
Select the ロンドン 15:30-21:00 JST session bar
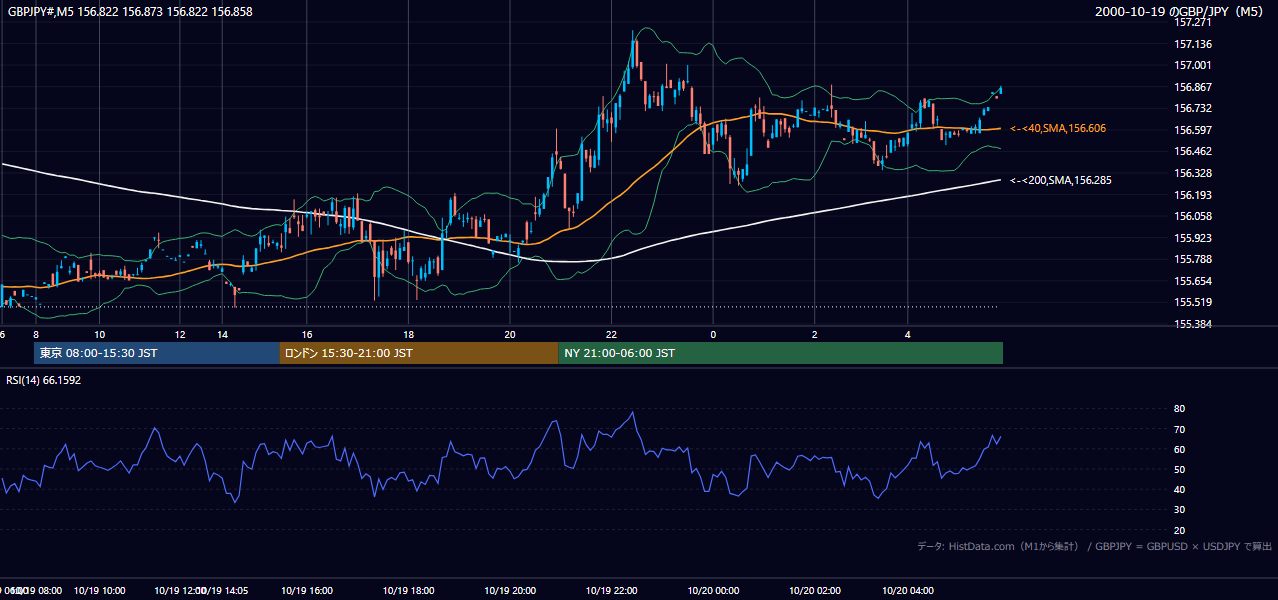tap(418, 353)
